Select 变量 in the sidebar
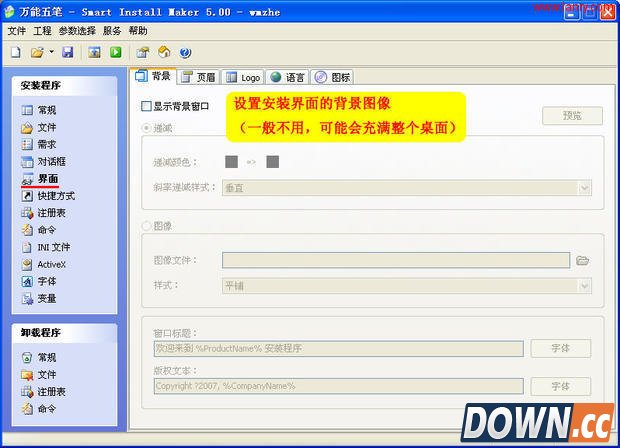Viewport: 620px width, 448px height. point(39,298)
